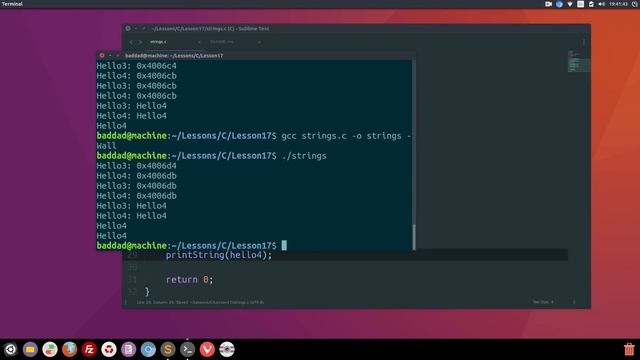Open the Trash in the dock
Screen dimensions: 640x360
point(629,349)
